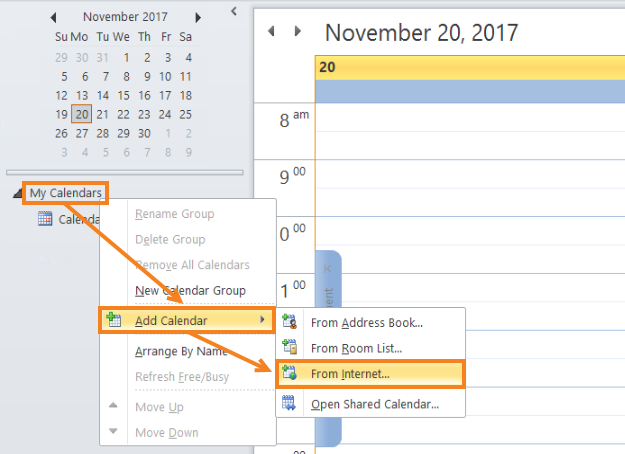Click the Open Shared Calendar icon

click(290, 404)
